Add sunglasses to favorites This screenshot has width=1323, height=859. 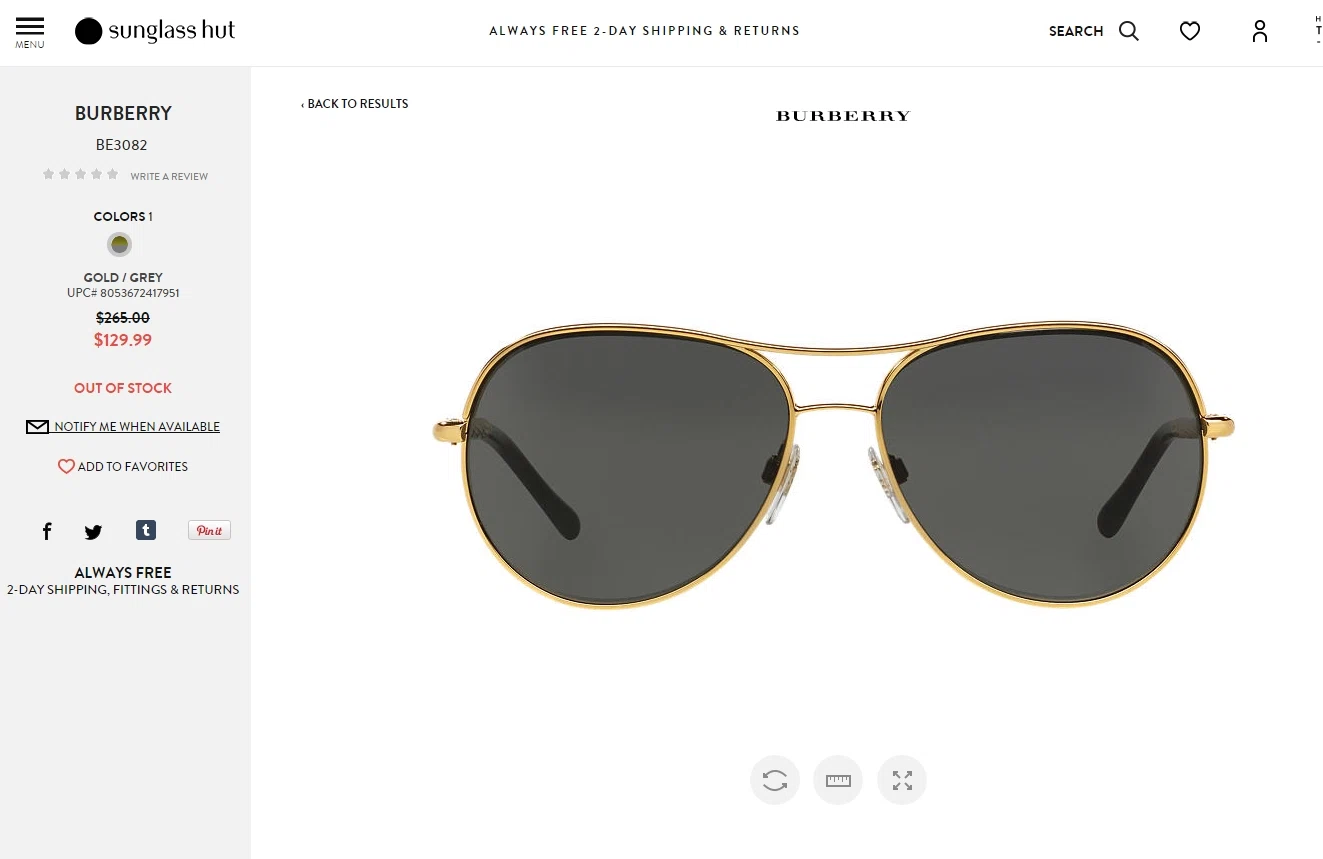tap(123, 467)
